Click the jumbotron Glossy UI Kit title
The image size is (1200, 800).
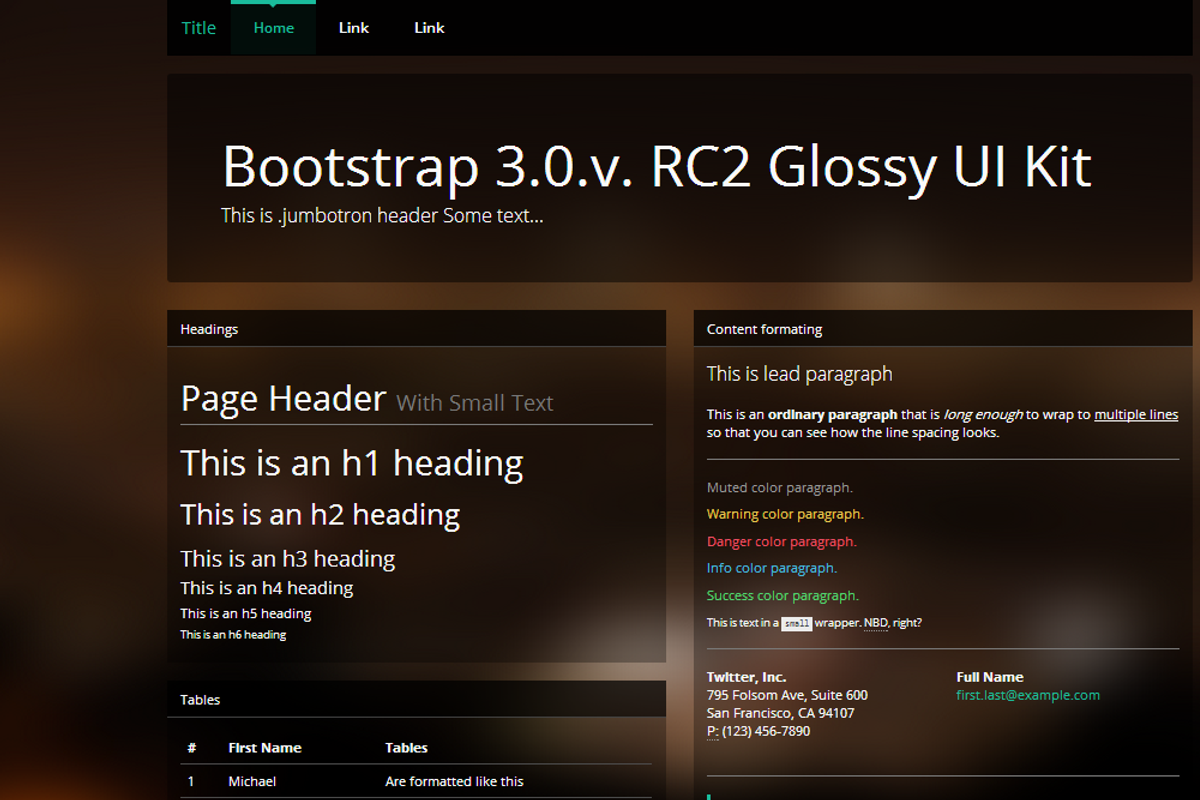(x=656, y=166)
